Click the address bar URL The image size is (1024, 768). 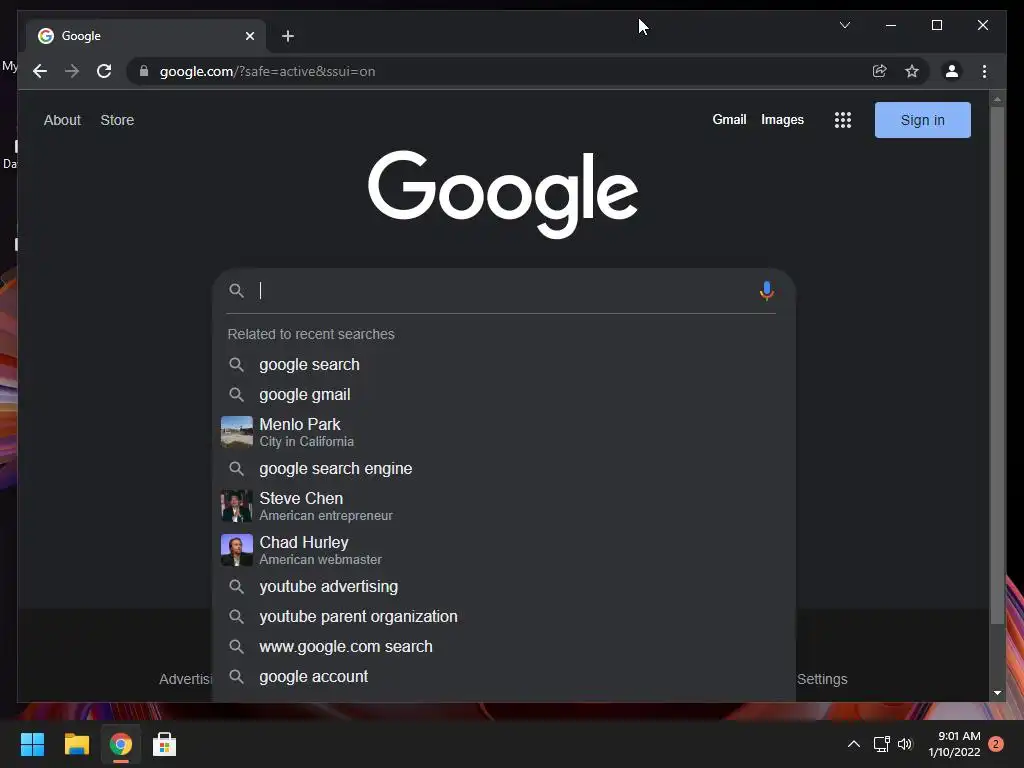tap(267, 71)
